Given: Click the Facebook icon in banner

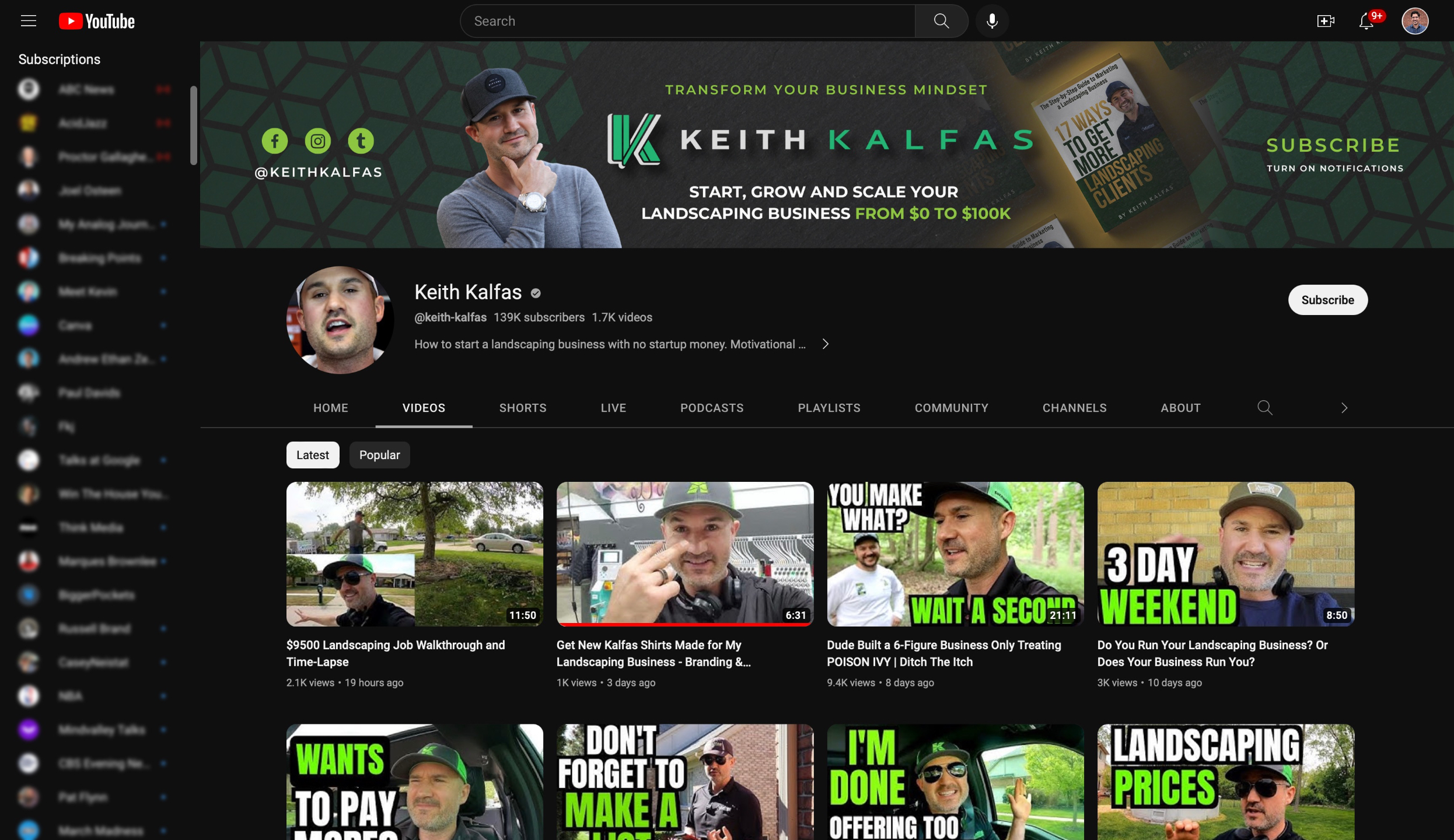Looking at the screenshot, I should [x=275, y=141].
